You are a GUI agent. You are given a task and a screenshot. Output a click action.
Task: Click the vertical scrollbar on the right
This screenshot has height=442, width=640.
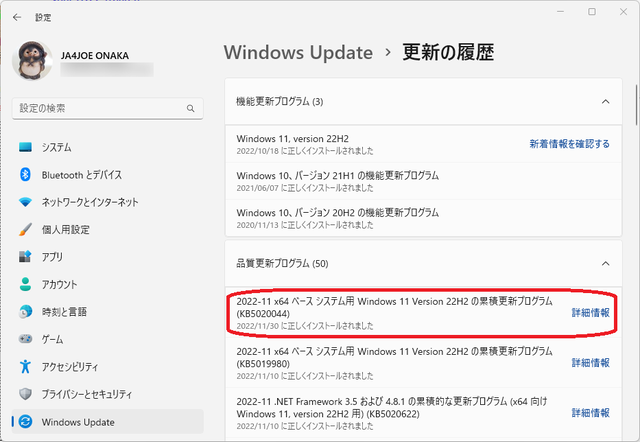pos(636,105)
